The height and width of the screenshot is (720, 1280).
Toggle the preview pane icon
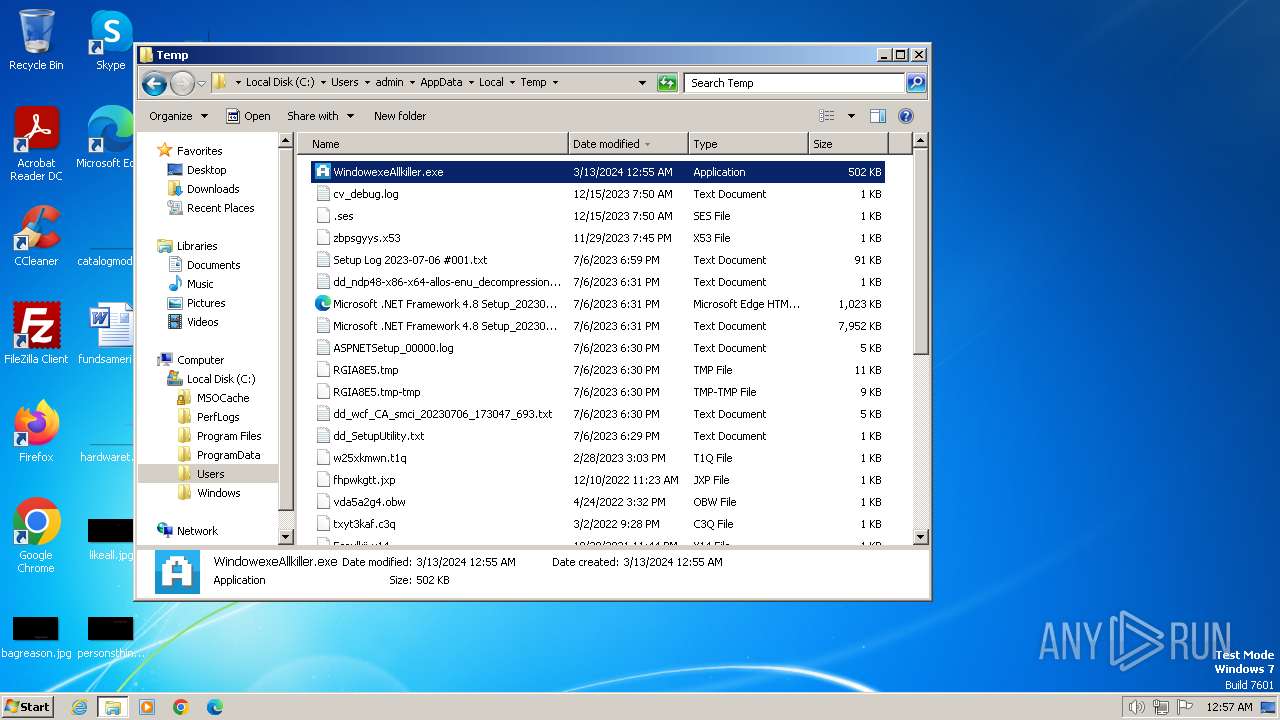point(878,116)
